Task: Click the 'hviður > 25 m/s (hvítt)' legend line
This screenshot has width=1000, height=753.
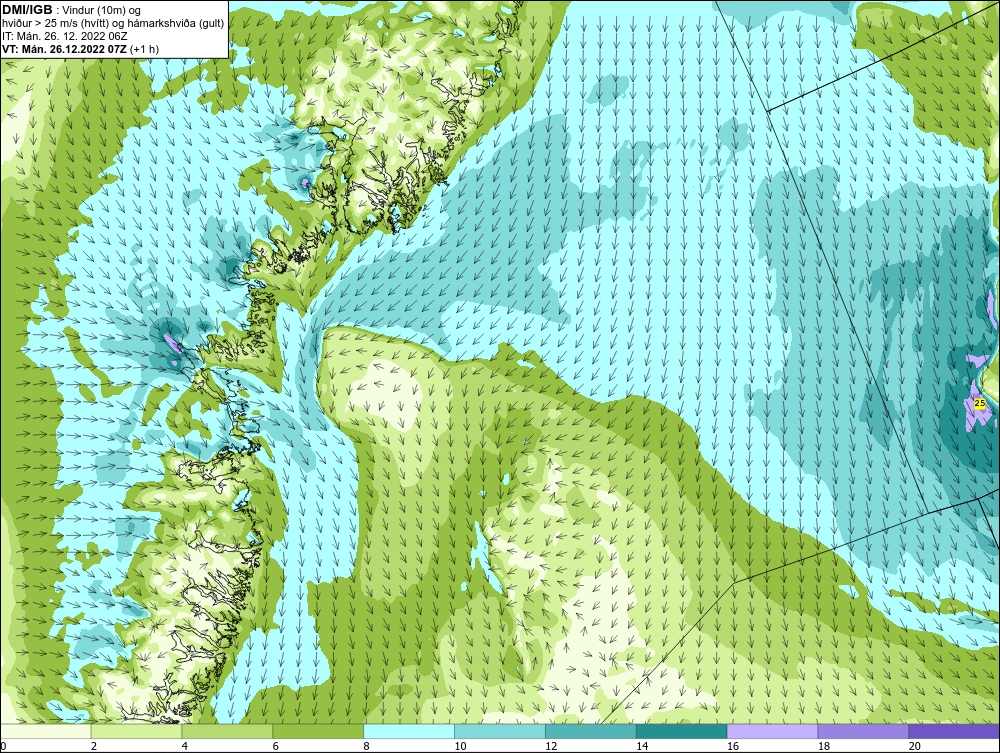Action: [x=54, y=24]
